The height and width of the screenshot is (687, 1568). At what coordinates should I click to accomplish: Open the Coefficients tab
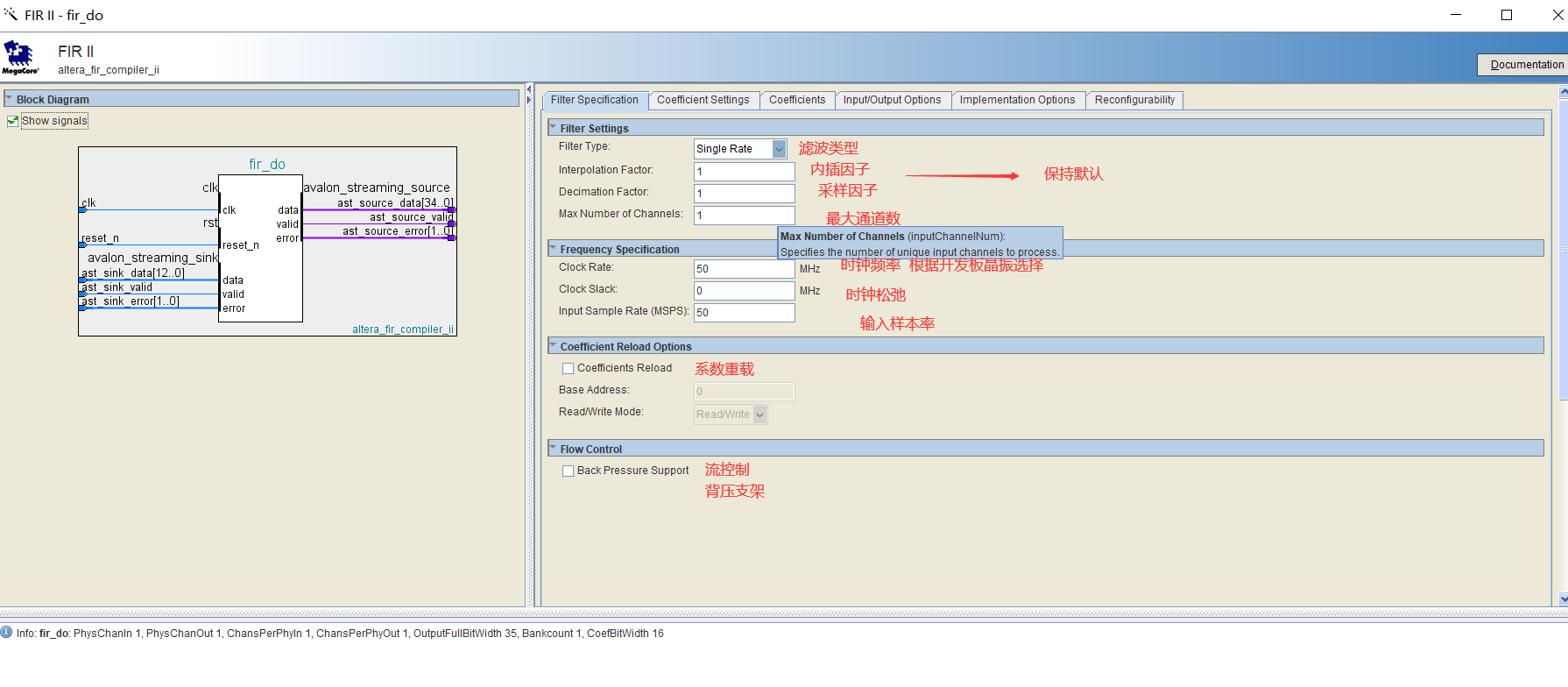pyautogui.click(x=797, y=100)
